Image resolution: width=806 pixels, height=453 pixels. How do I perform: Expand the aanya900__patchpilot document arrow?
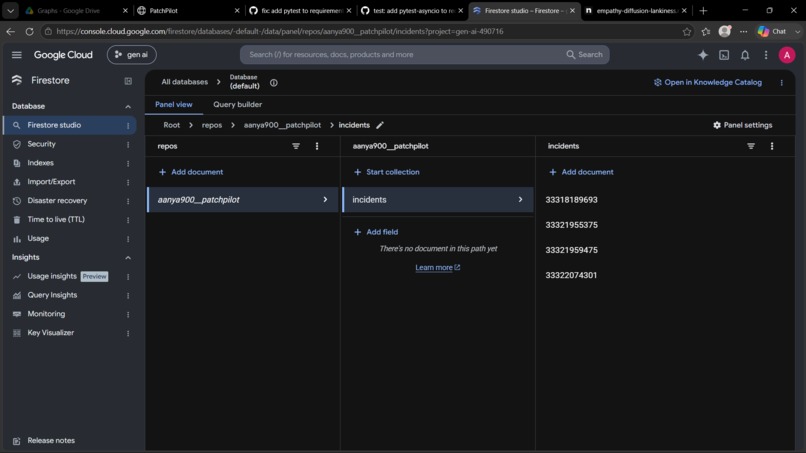pyautogui.click(x=325, y=200)
